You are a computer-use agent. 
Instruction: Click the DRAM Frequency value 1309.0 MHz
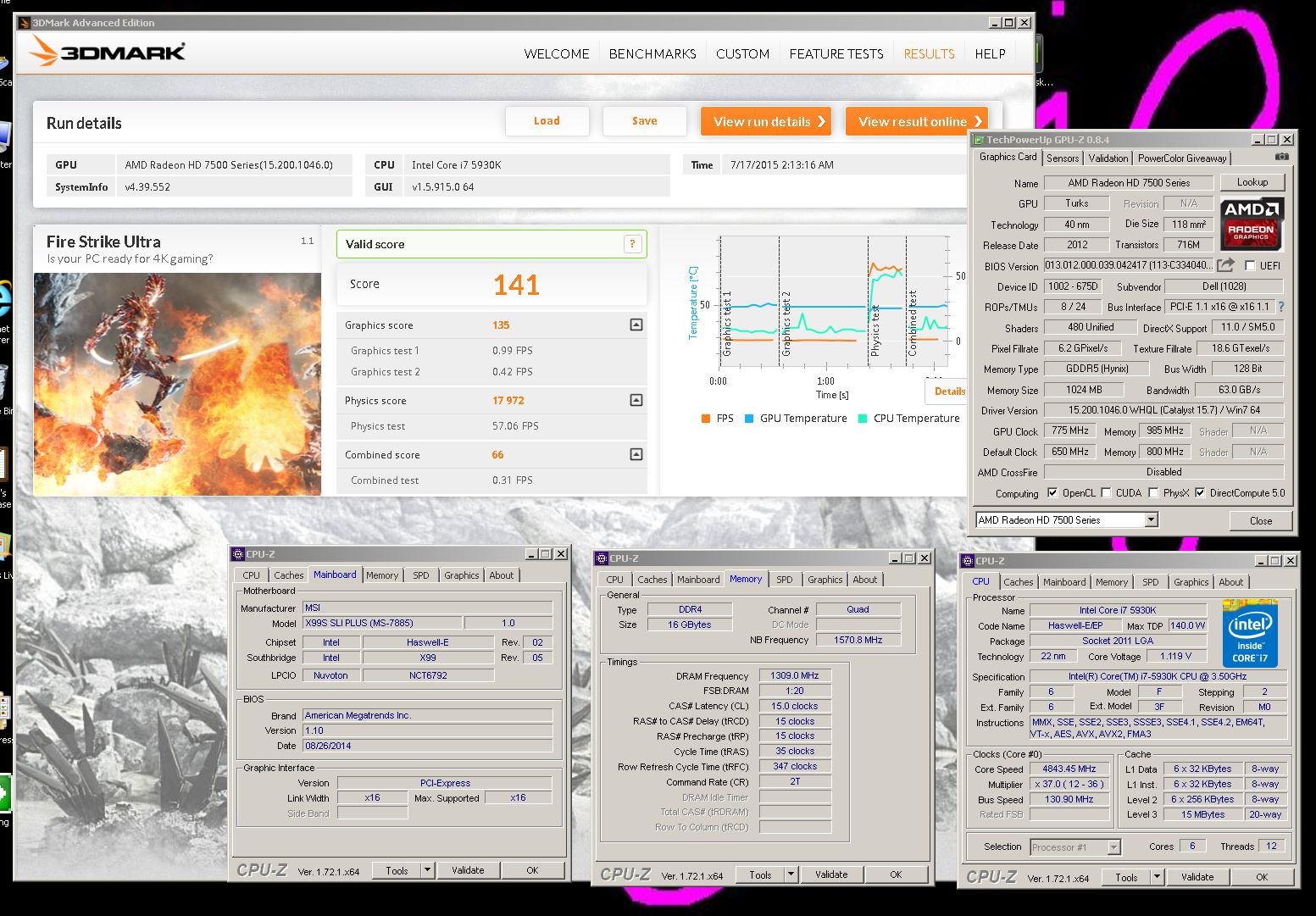point(795,675)
